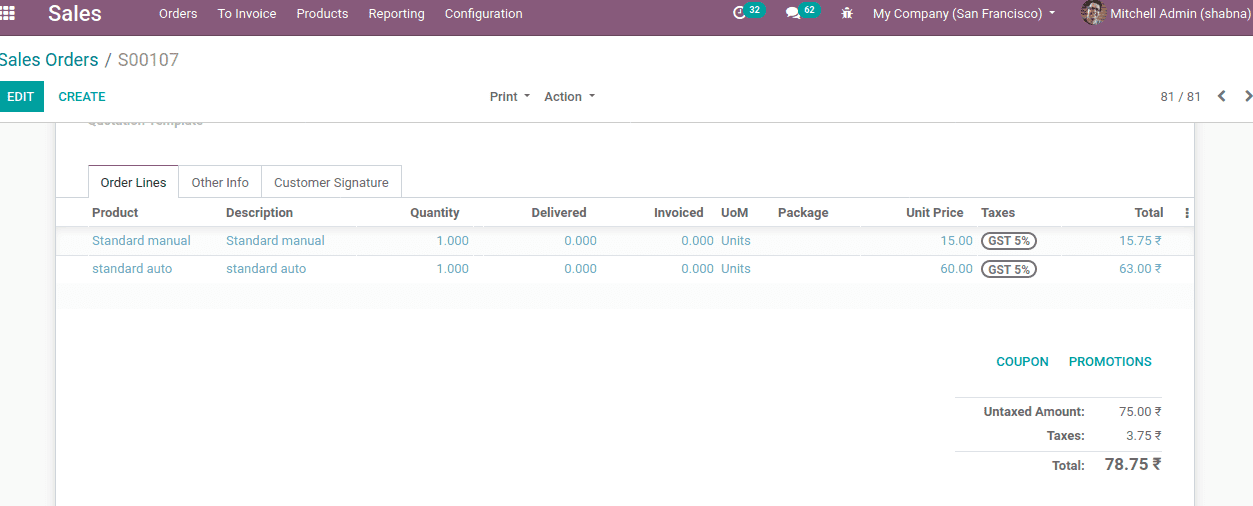The image size is (1253, 506).
Task: Expand the Print dropdown
Action: tap(510, 97)
